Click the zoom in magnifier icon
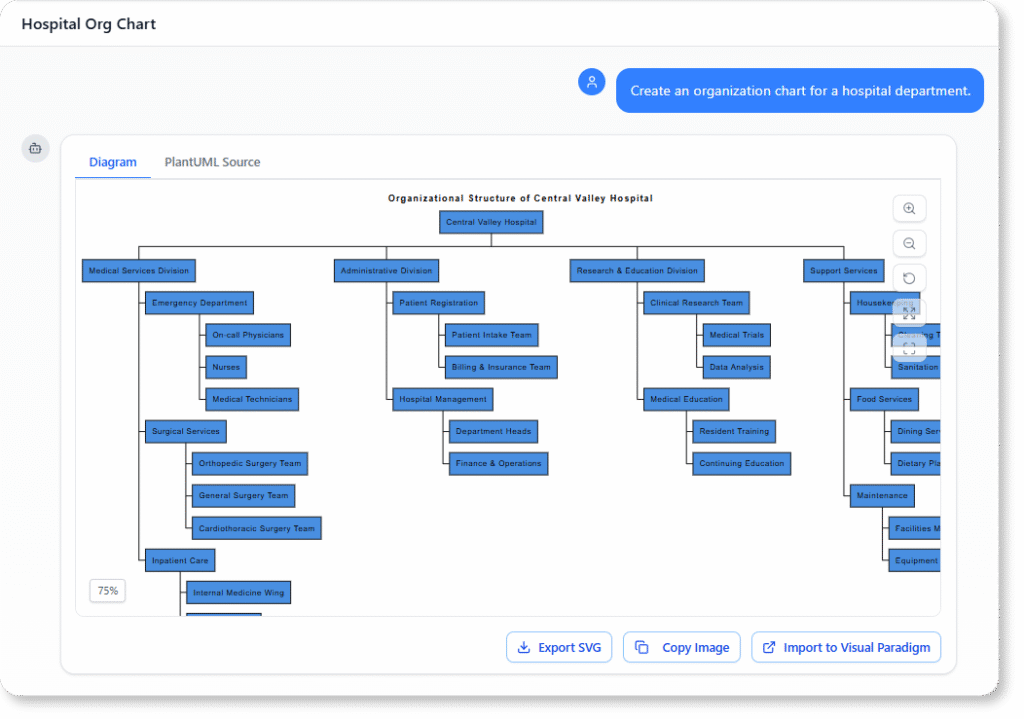Screen dimensions: 1024x719 [x=909, y=209]
